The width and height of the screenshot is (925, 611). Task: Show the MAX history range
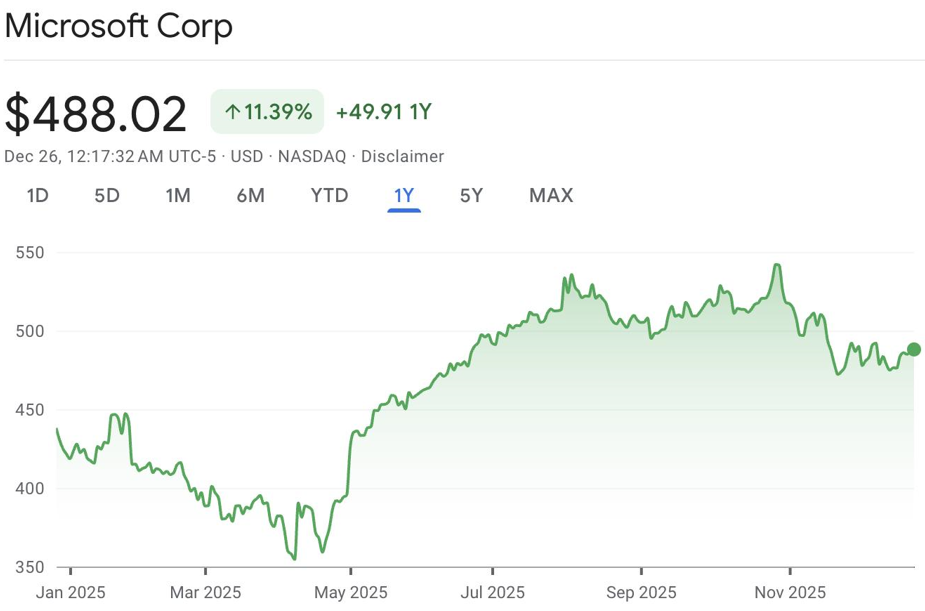click(551, 195)
